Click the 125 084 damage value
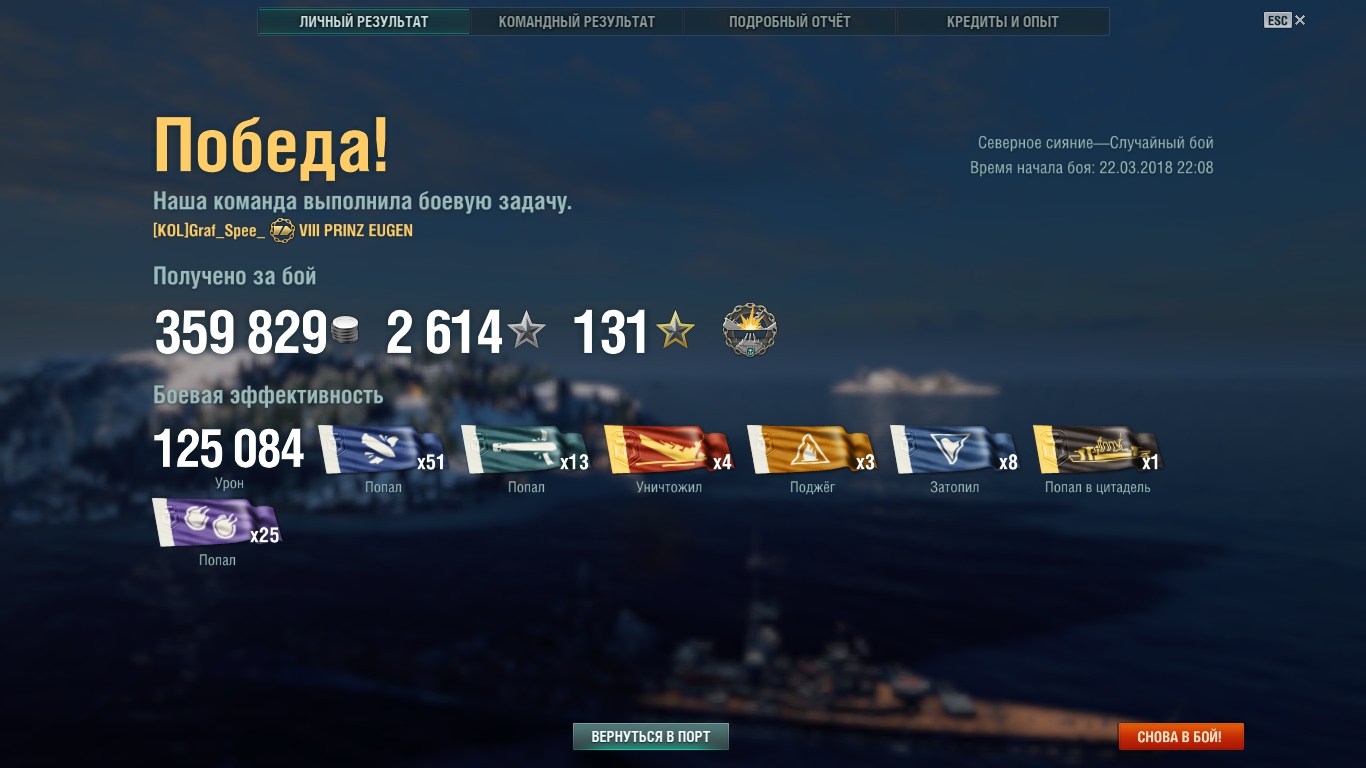 coord(229,450)
